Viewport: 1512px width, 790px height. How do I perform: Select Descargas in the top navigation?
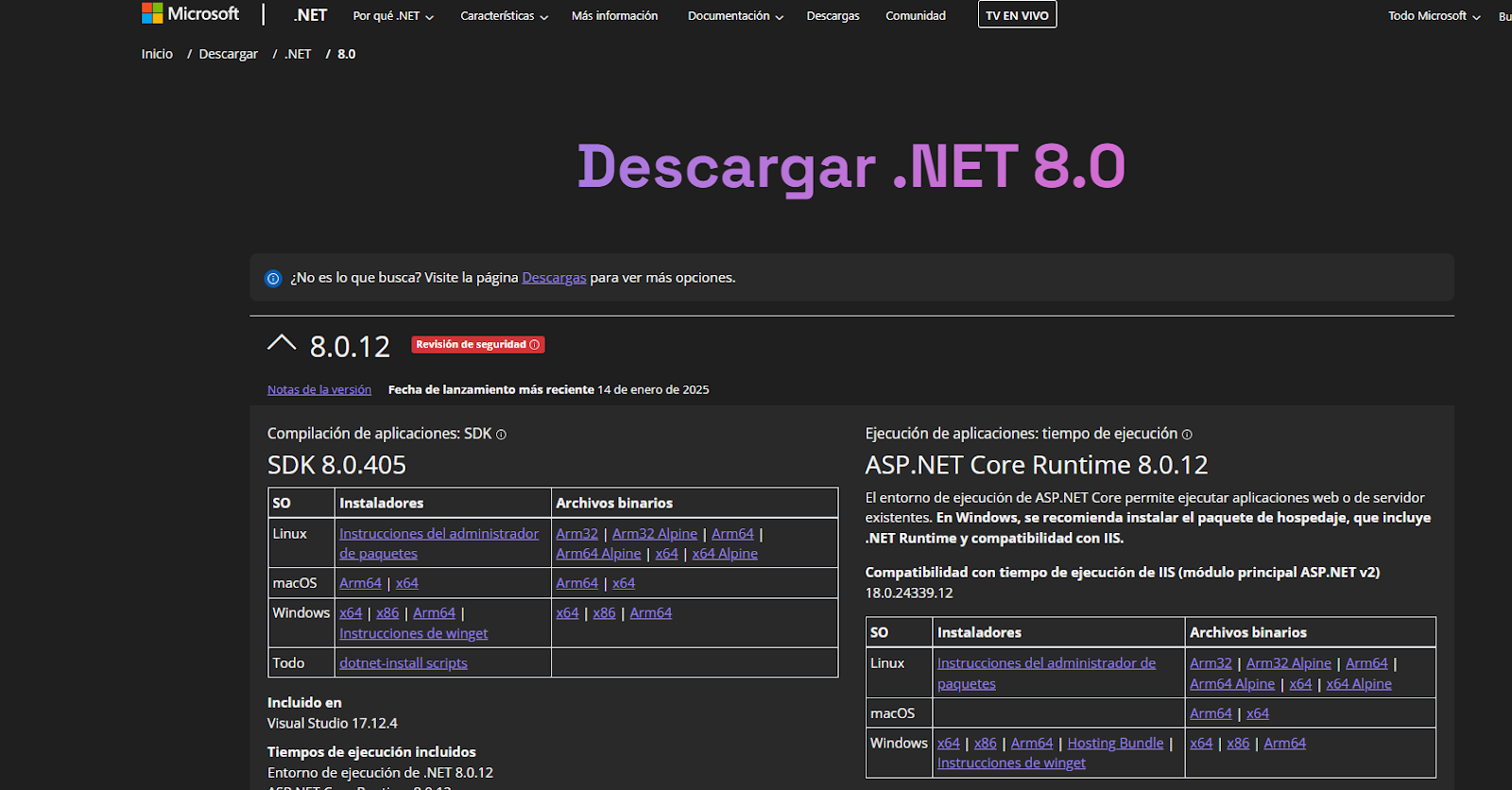tap(833, 16)
